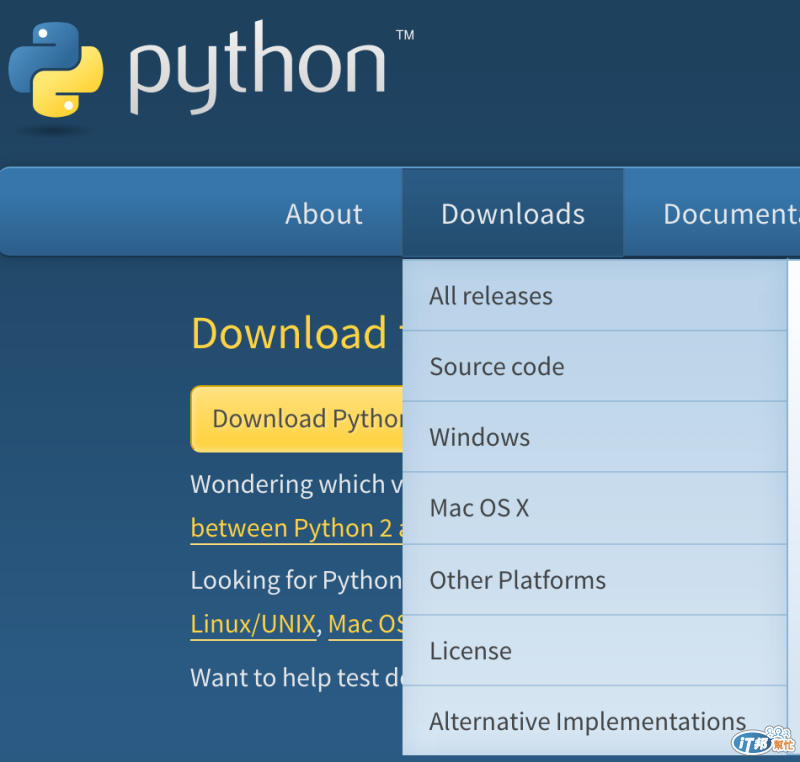Open License from Downloads dropdown
This screenshot has height=762, width=800.
[x=594, y=651]
